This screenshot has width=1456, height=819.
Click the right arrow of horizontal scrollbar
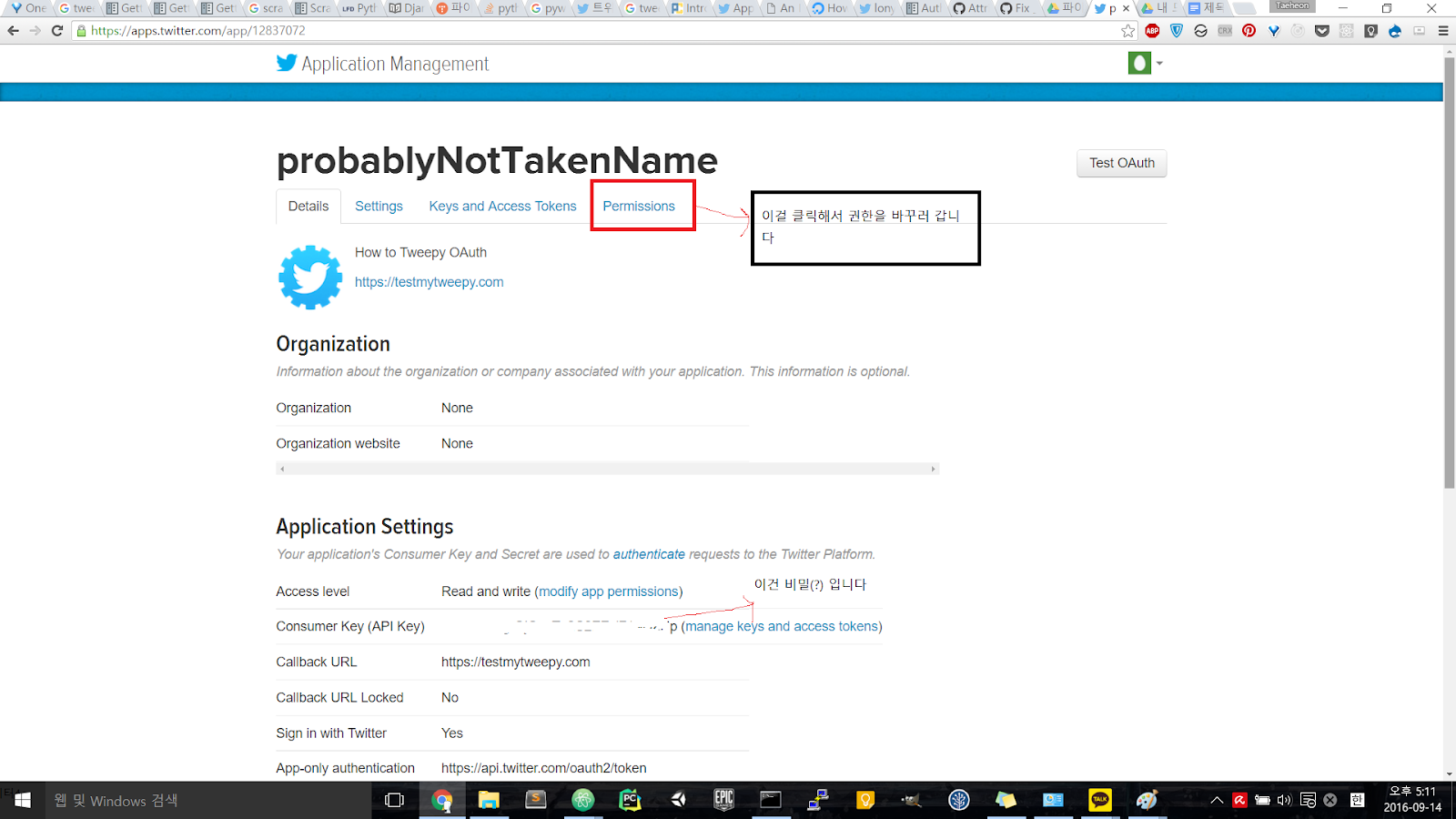(x=933, y=469)
